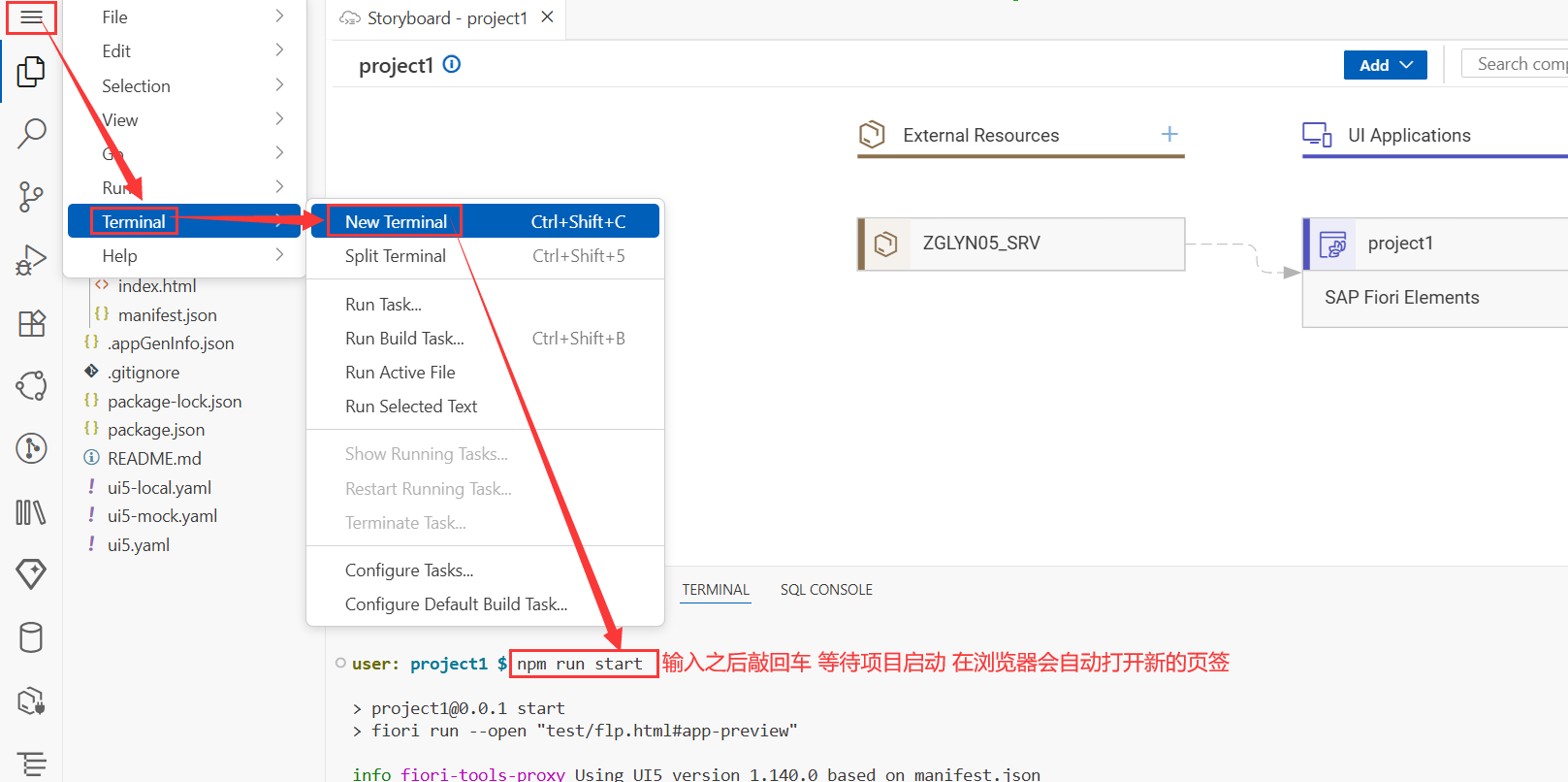
Task: Open the Source Control view icon
Action: (31, 197)
